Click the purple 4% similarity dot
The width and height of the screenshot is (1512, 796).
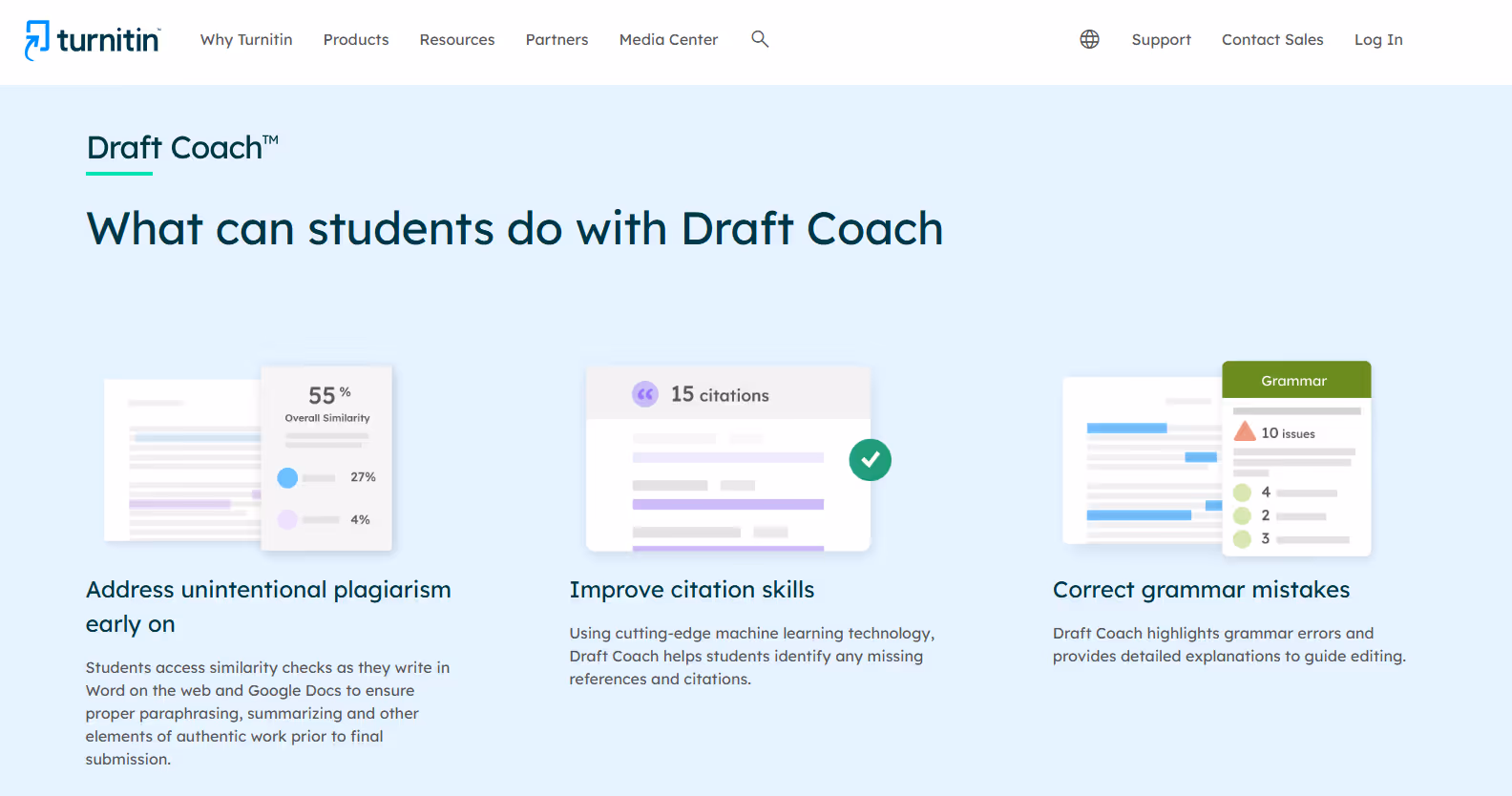point(287,519)
